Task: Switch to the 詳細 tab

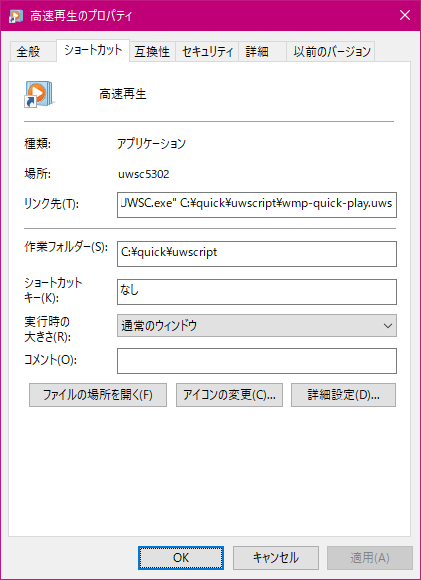Action: [x=262, y=52]
